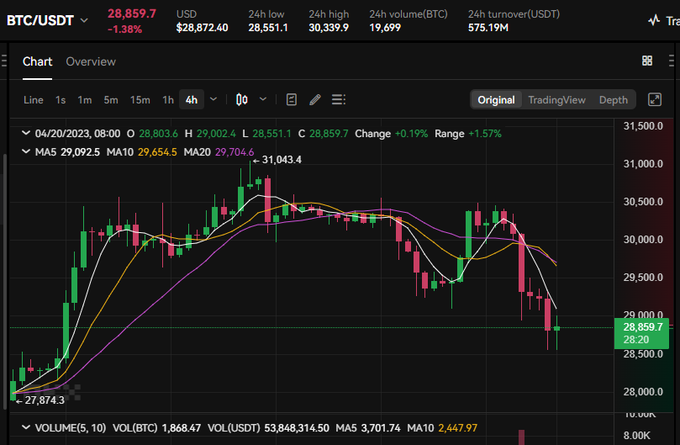Viewport: 680px width, 445px height.
Task: Click the last price 28,859.7 in header
Action: click(x=132, y=14)
